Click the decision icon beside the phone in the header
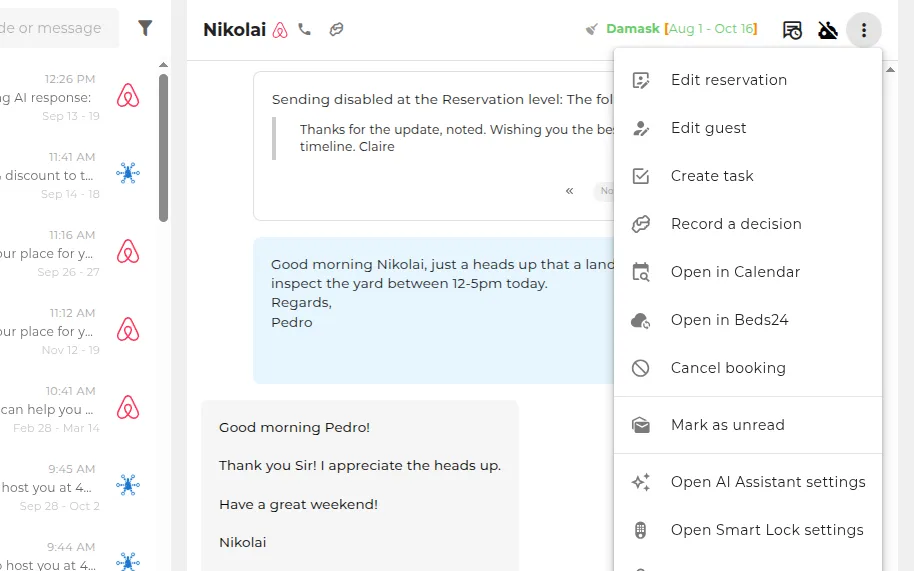The width and height of the screenshot is (914, 571). point(336,29)
